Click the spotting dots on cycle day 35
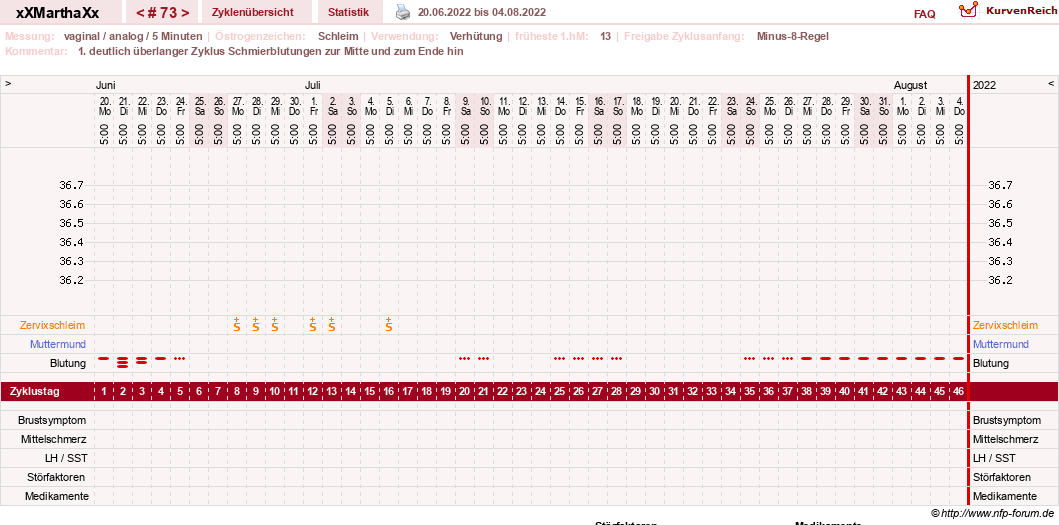The image size is (1059, 525). point(749,358)
